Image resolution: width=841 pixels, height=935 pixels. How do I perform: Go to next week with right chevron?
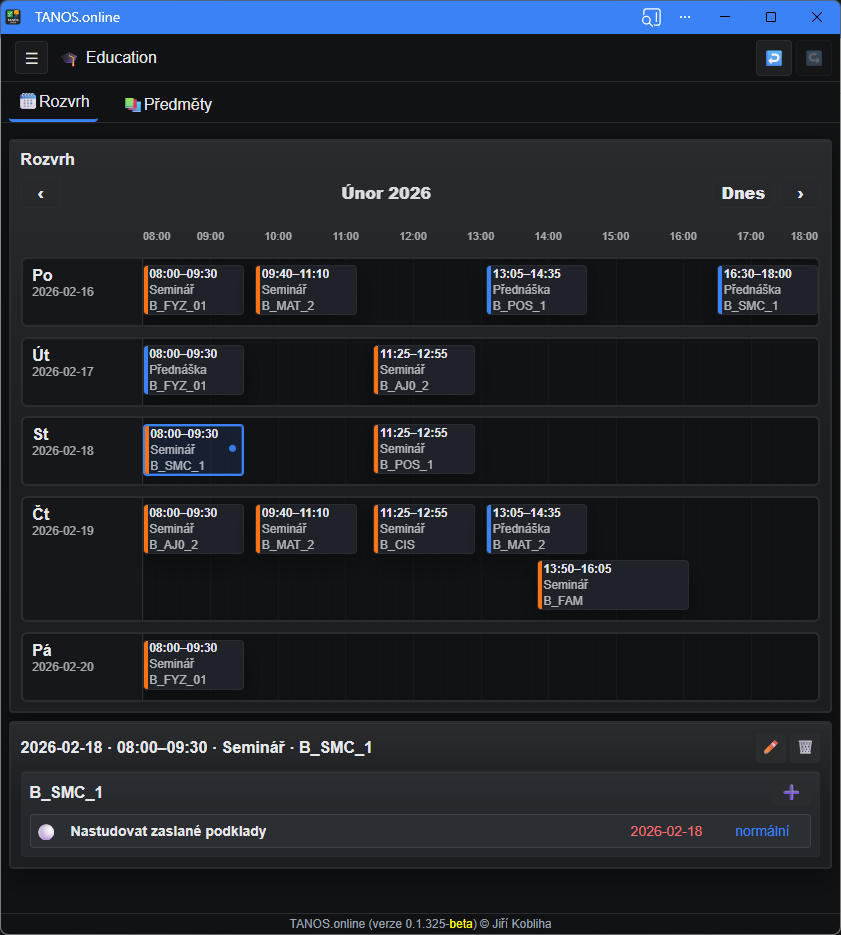coord(800,194)
